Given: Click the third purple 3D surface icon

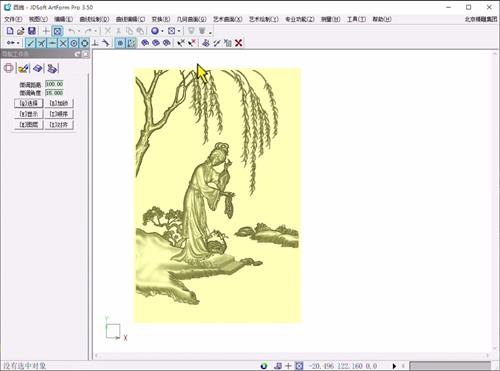Looking at the screenshot, I should click(167, 43).
